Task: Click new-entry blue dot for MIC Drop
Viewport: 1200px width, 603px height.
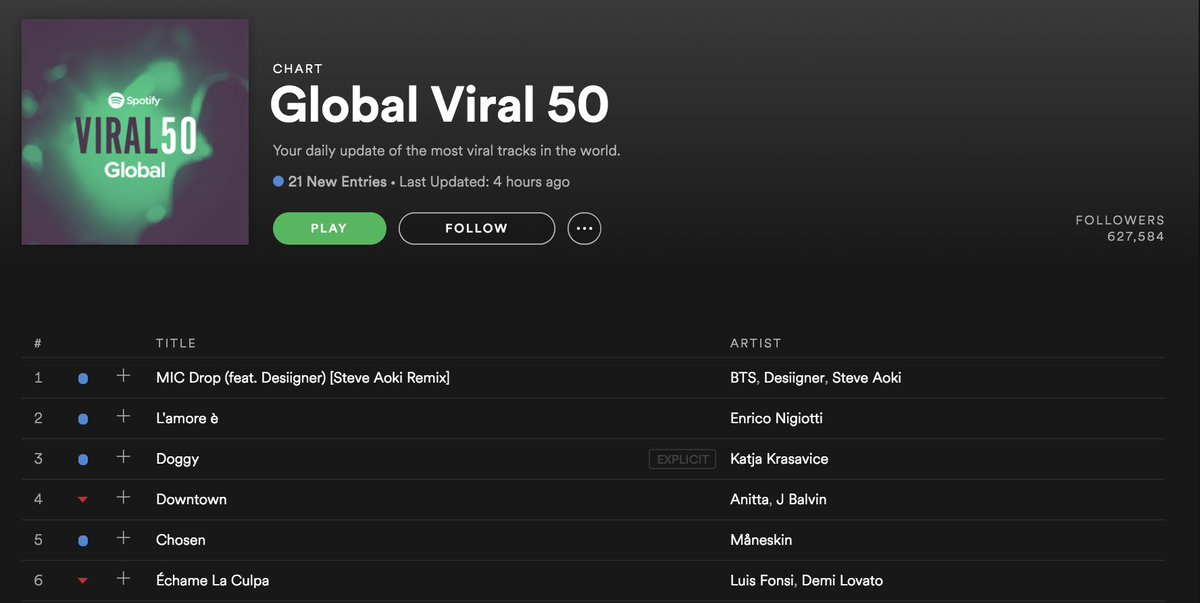Action: pyautogui.click(x=83, y=378)
